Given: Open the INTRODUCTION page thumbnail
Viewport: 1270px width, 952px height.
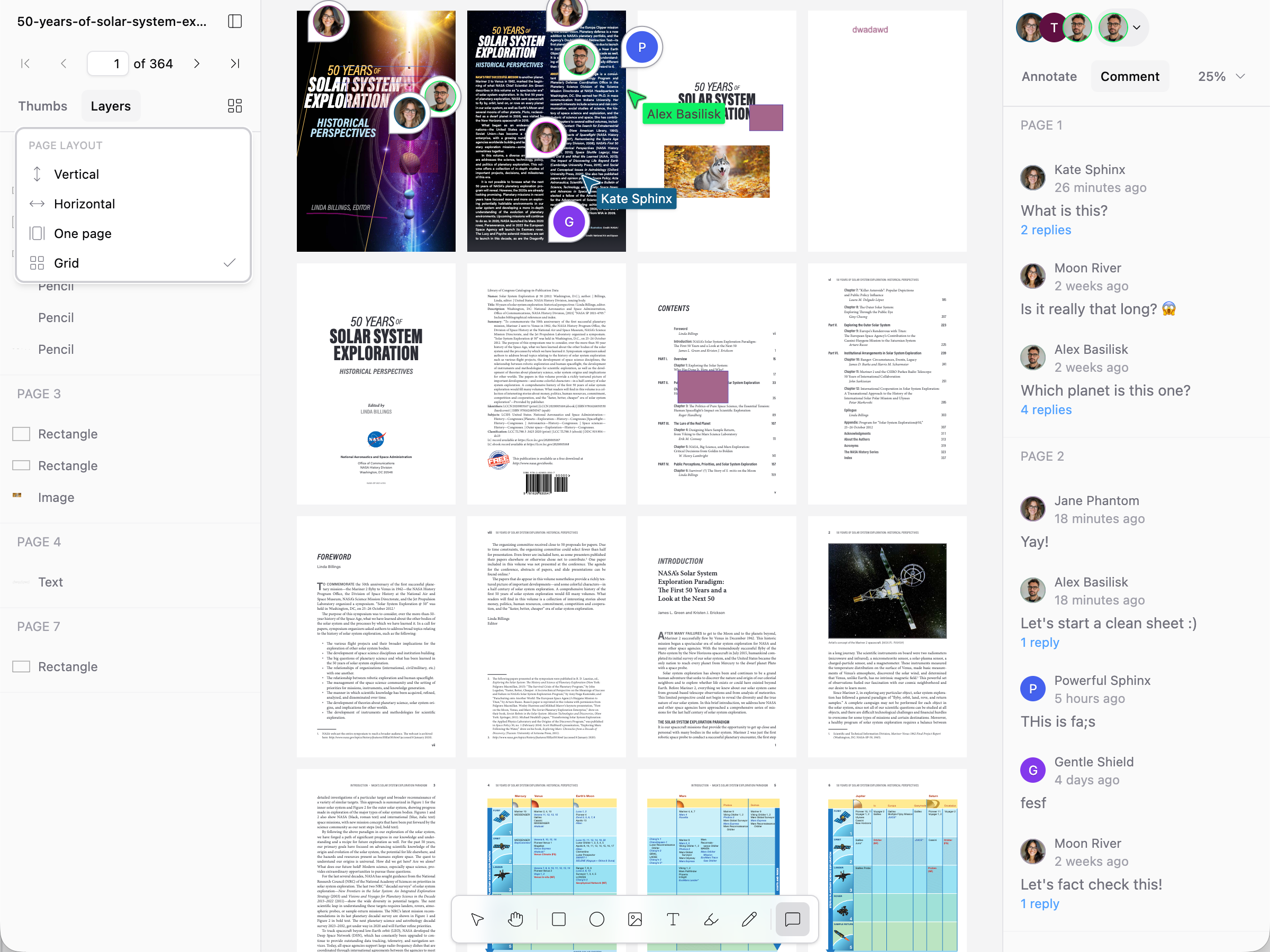Looking at the screenshot, I should 716,636.
